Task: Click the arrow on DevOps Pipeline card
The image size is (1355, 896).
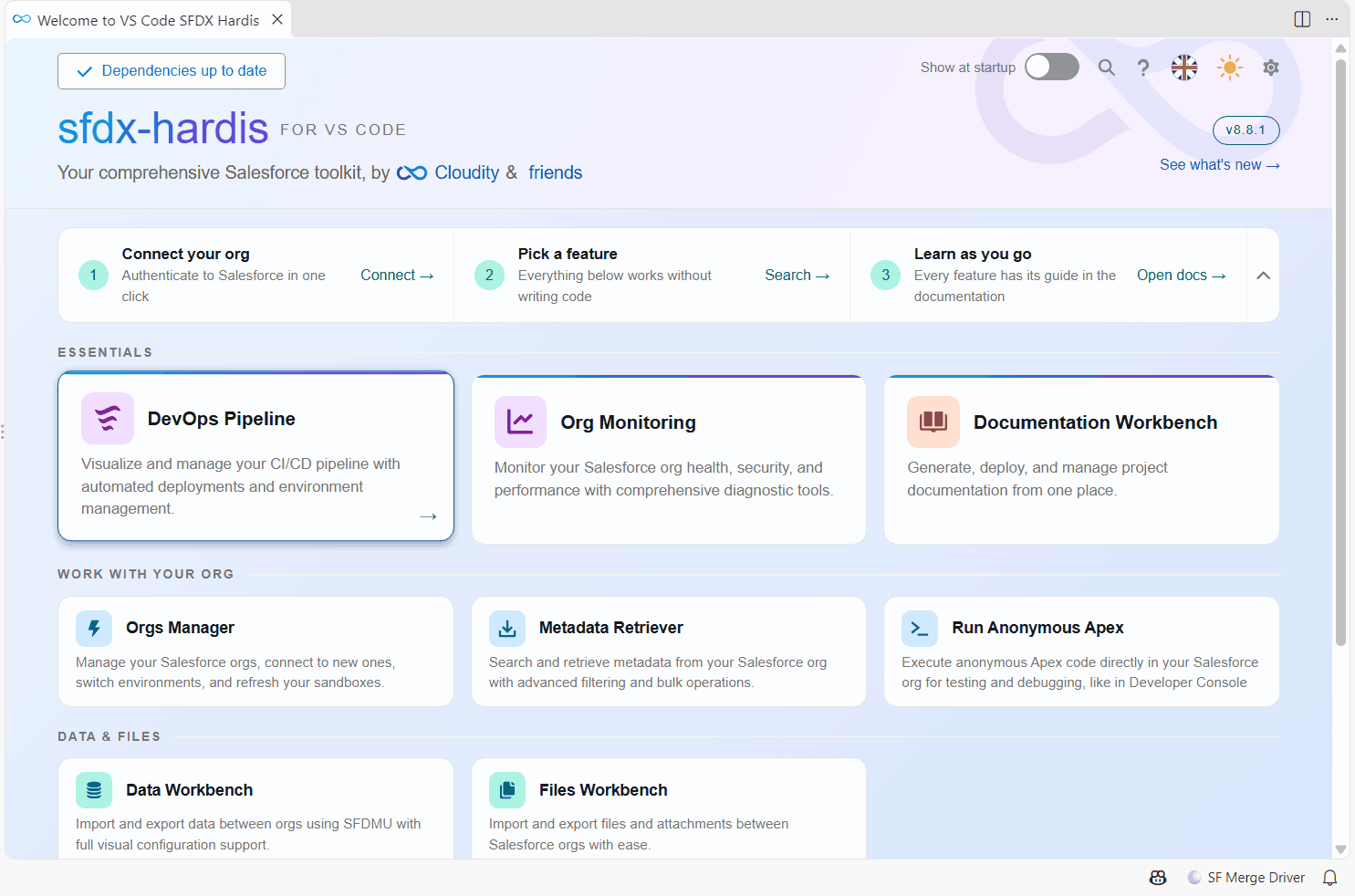Action: [x=428, y=516]
